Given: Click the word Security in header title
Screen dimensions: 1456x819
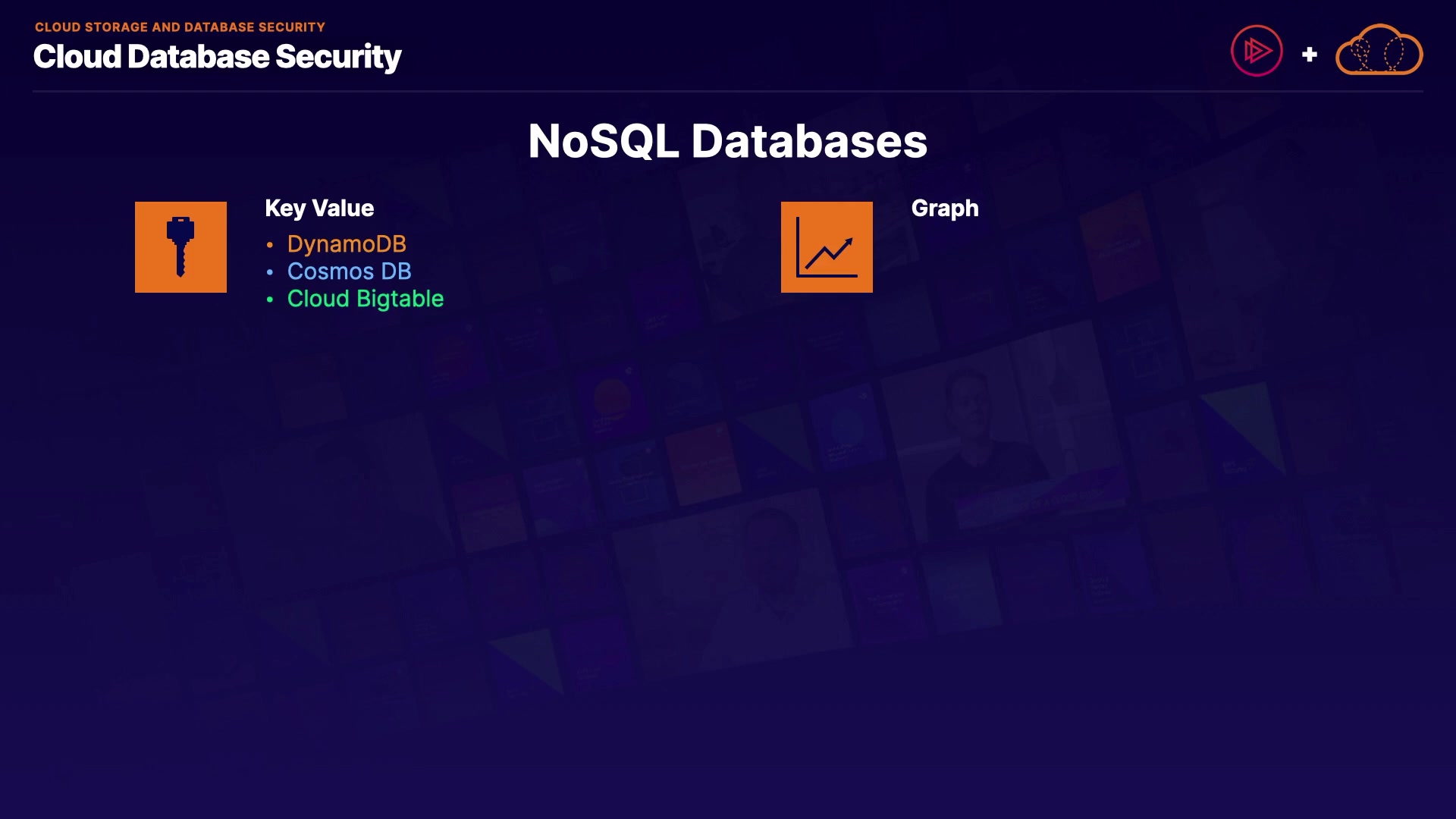Looking at the screenshot, I should click(x=338, y=57).
